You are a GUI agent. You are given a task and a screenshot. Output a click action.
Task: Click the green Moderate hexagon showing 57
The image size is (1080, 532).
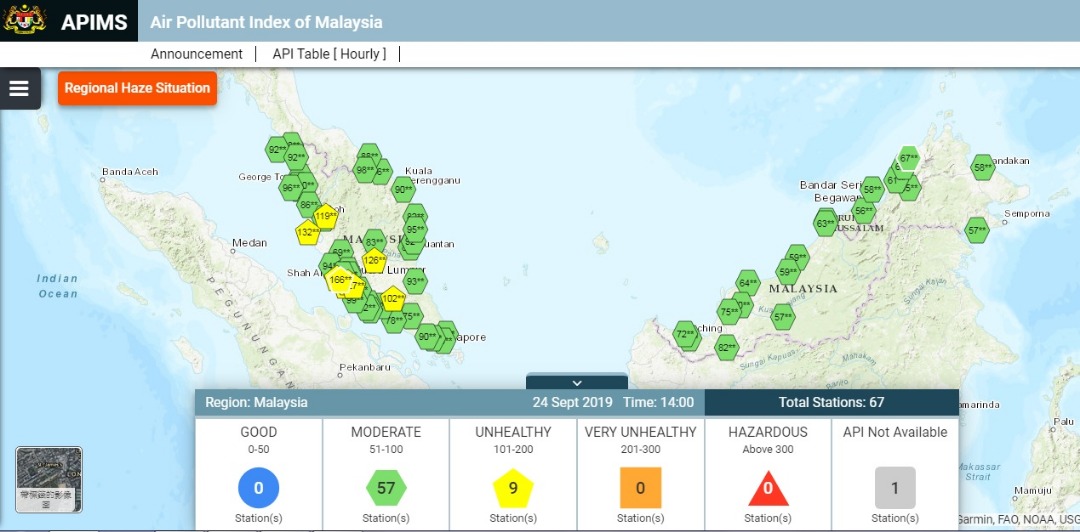(x=386, y=488)
